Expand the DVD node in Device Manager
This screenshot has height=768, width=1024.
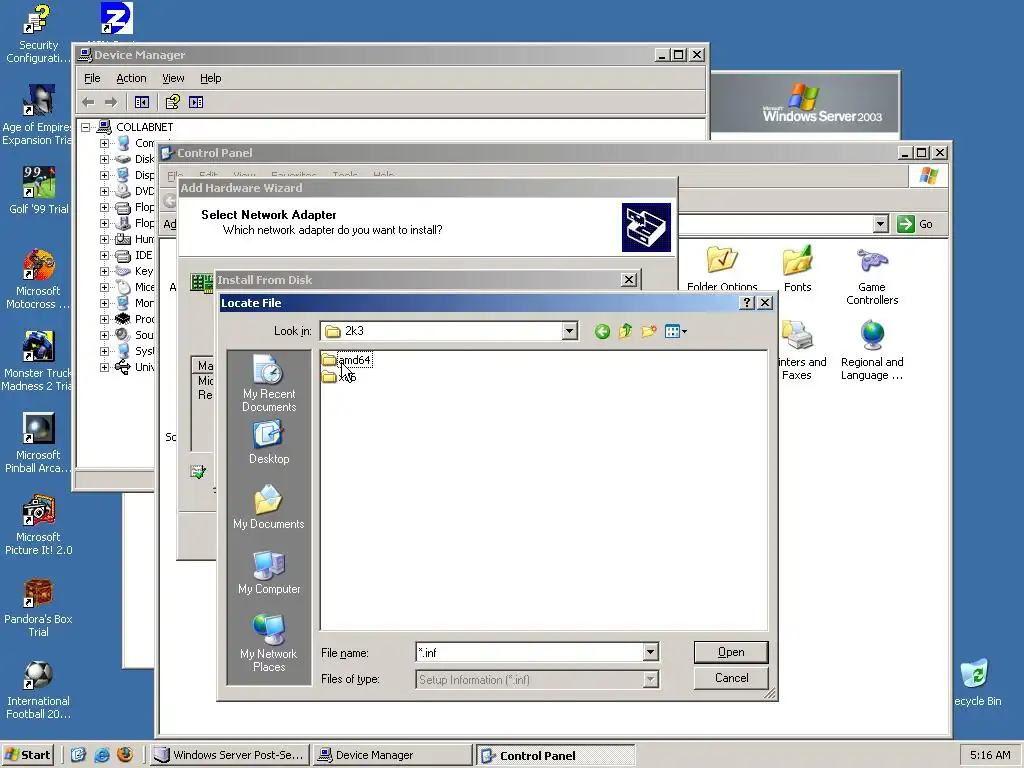click(104, 191)
